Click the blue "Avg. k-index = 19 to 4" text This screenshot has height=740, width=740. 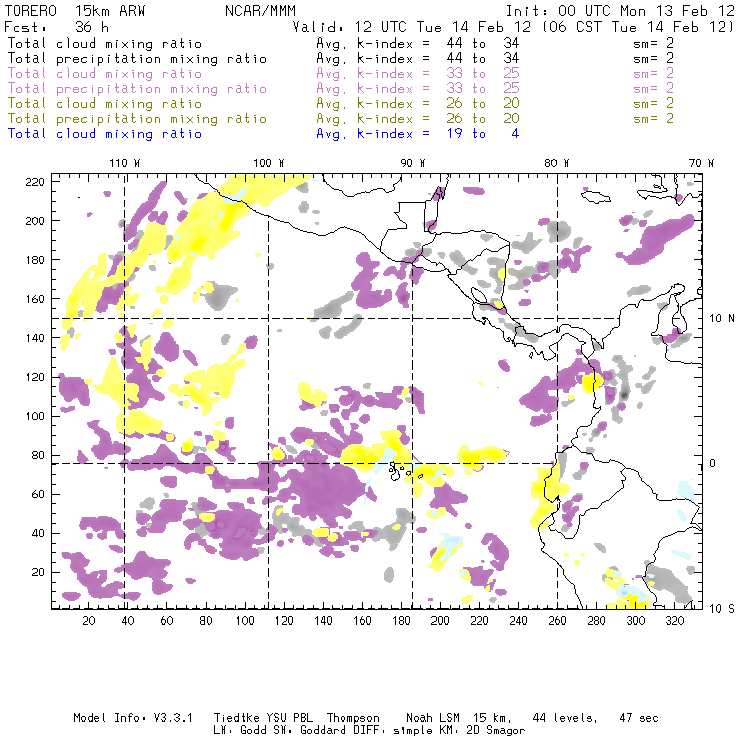[x=418, y=134]
